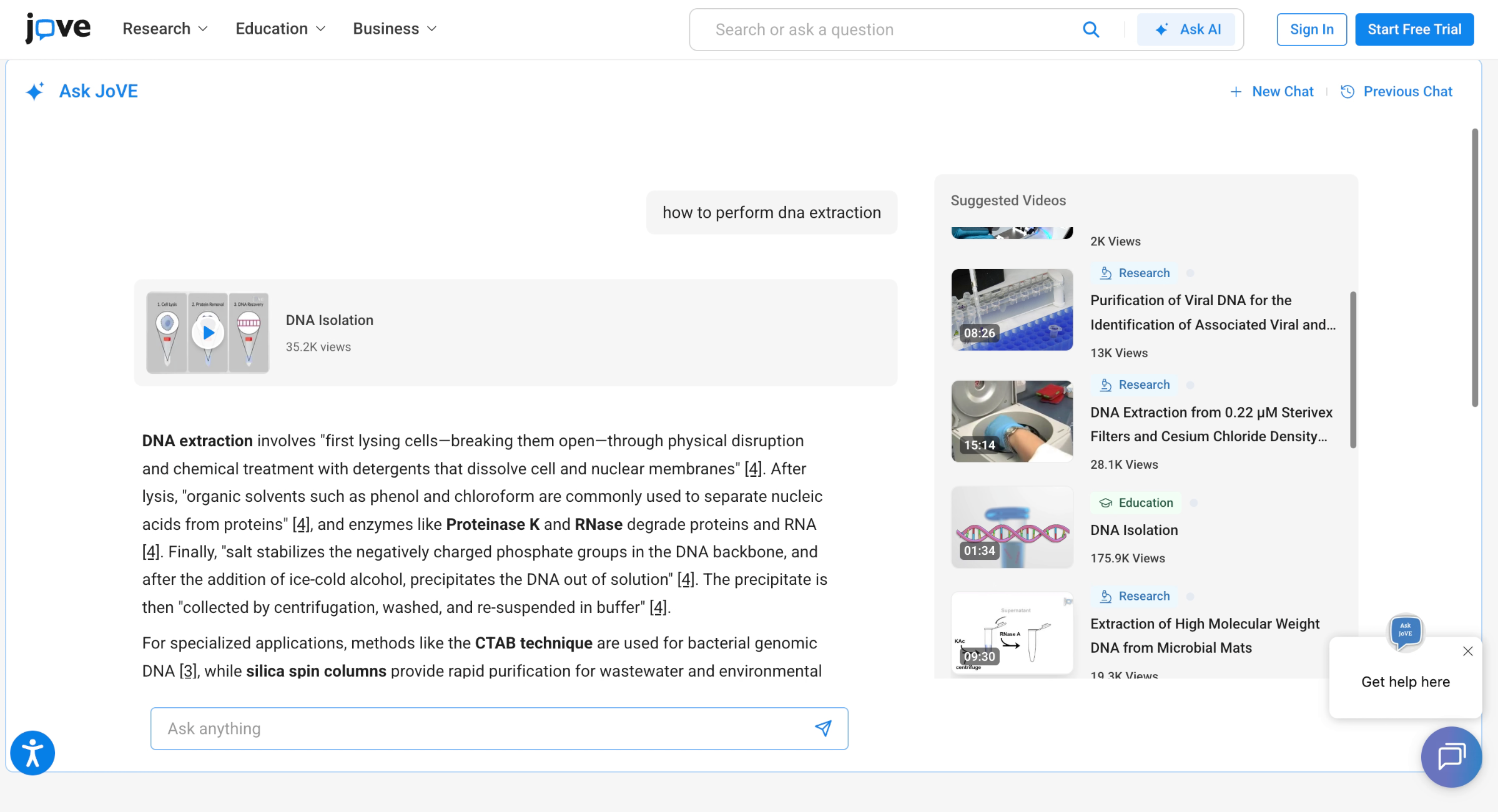Click the Suggested Videos heading
1498x812 pixels.
[x=1008, y=200]
